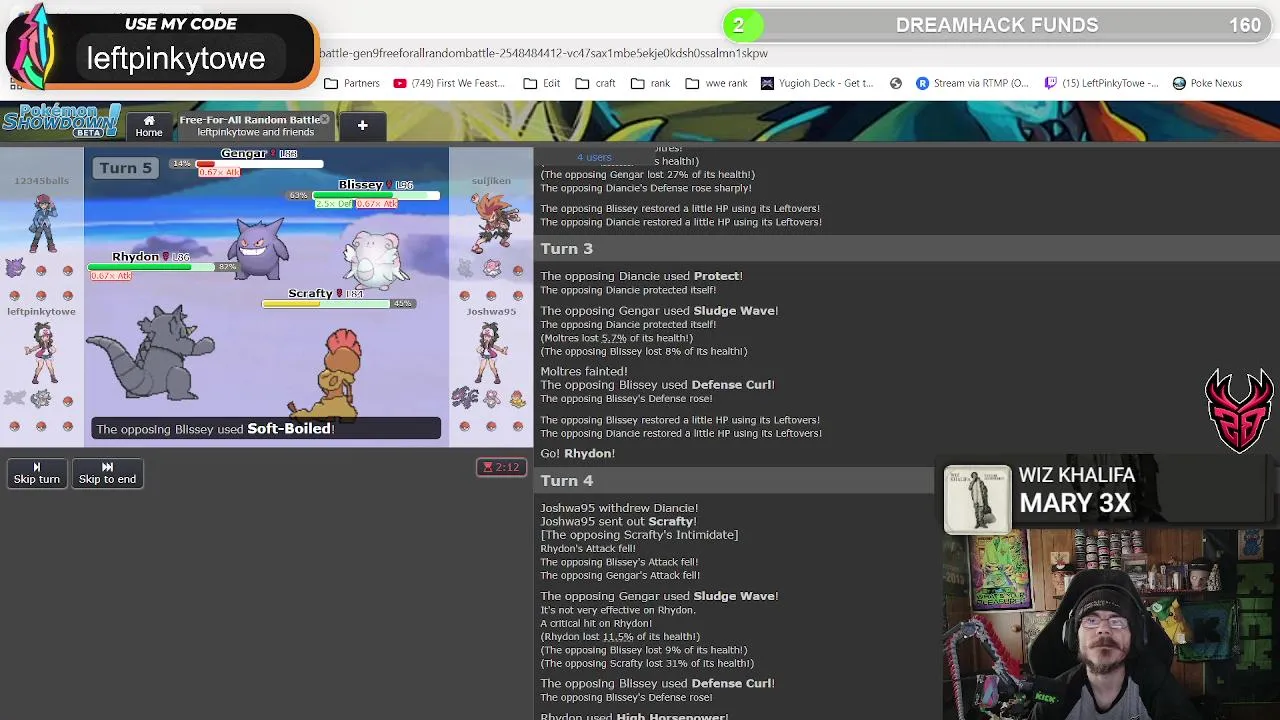Open a new room with plus button
Screen dimensions: 1280x720
(362, 125)
